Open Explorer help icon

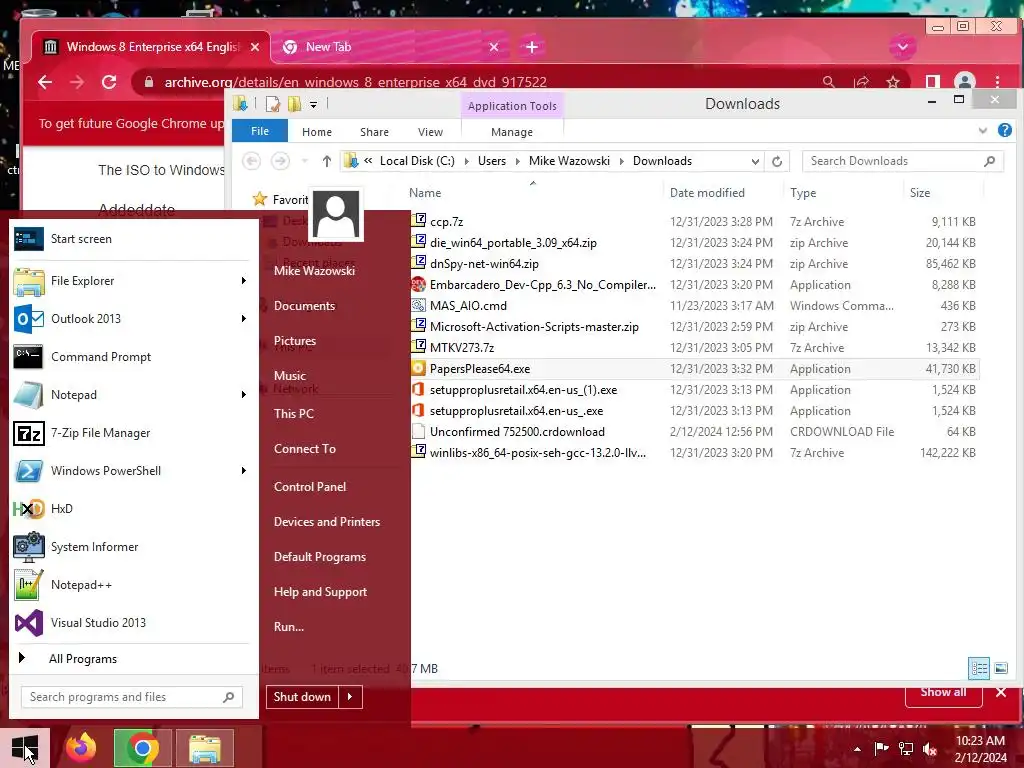[x=1004, y=131]
